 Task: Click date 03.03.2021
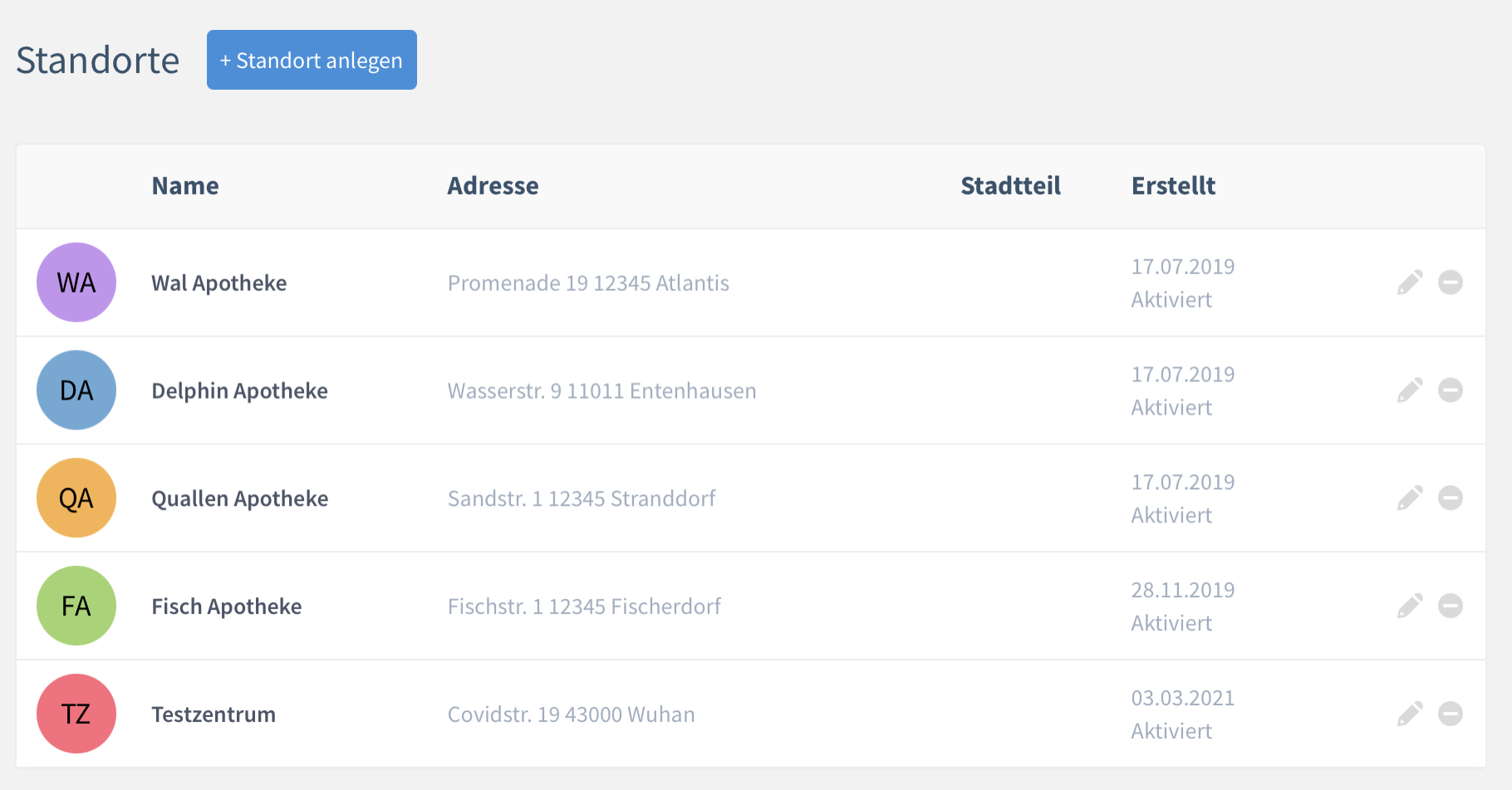pos(1183,699)
